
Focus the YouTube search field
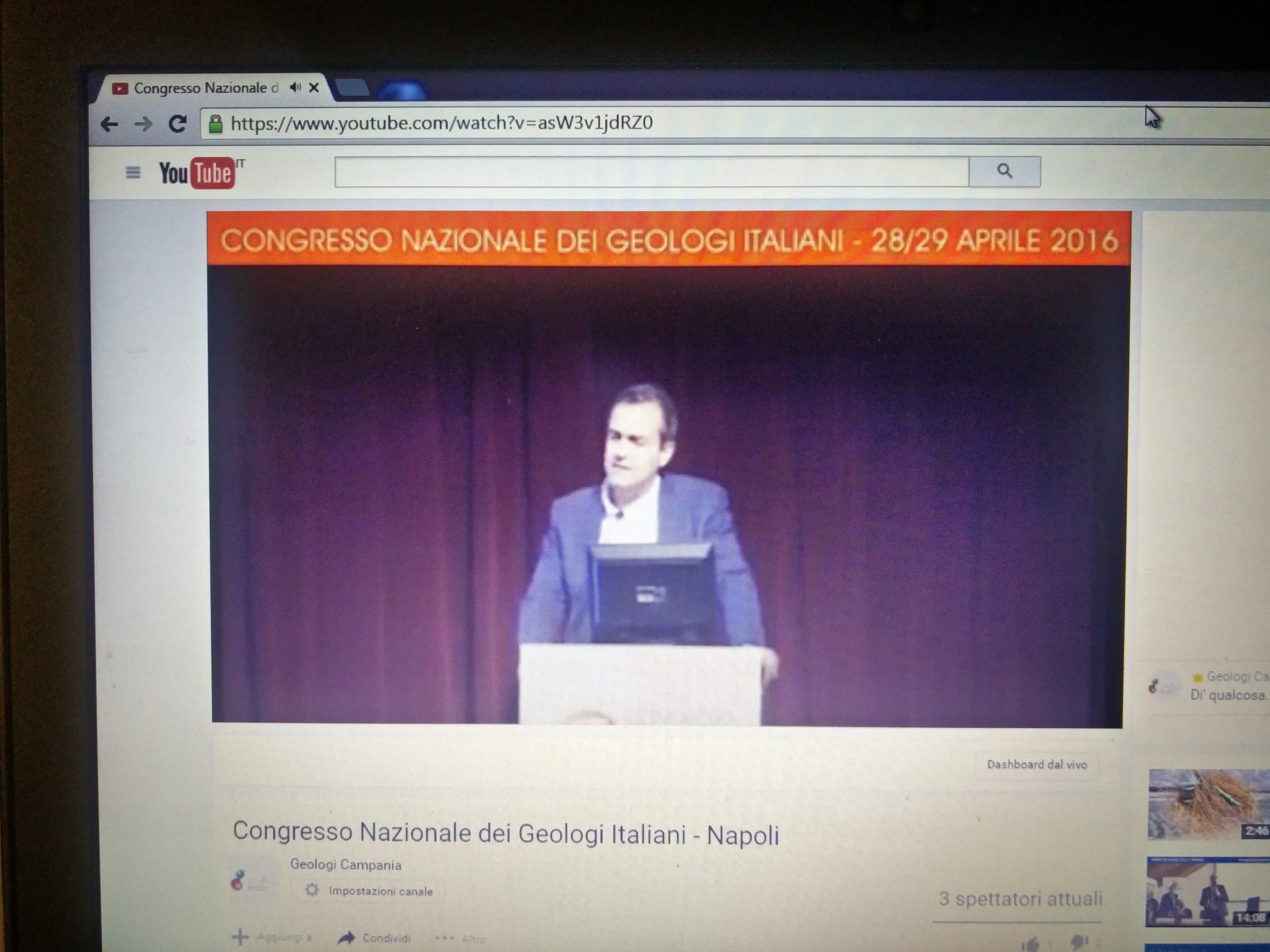coord(651,172)
